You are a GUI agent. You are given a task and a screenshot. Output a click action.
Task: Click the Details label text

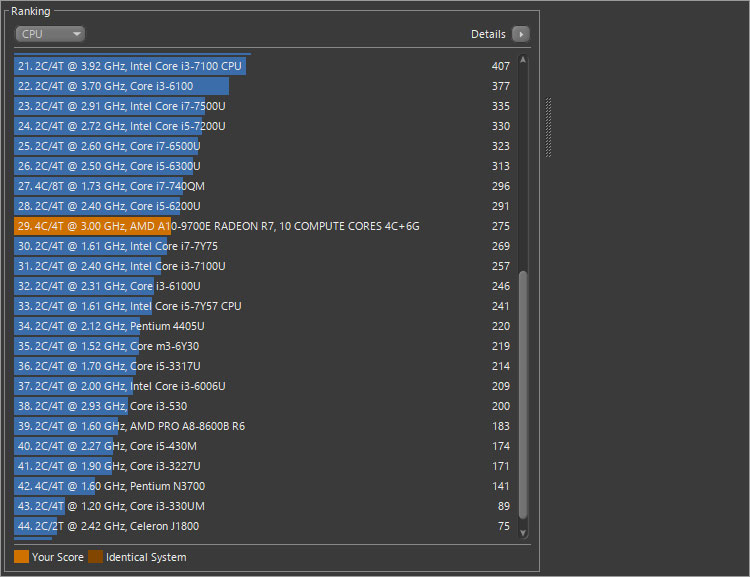[x=488, y=34]
